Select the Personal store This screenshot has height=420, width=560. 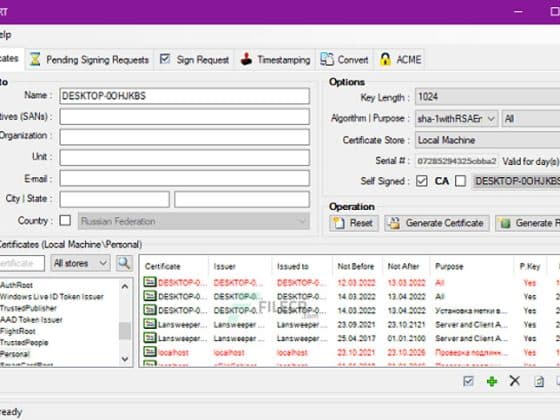[x=15, y=354]
